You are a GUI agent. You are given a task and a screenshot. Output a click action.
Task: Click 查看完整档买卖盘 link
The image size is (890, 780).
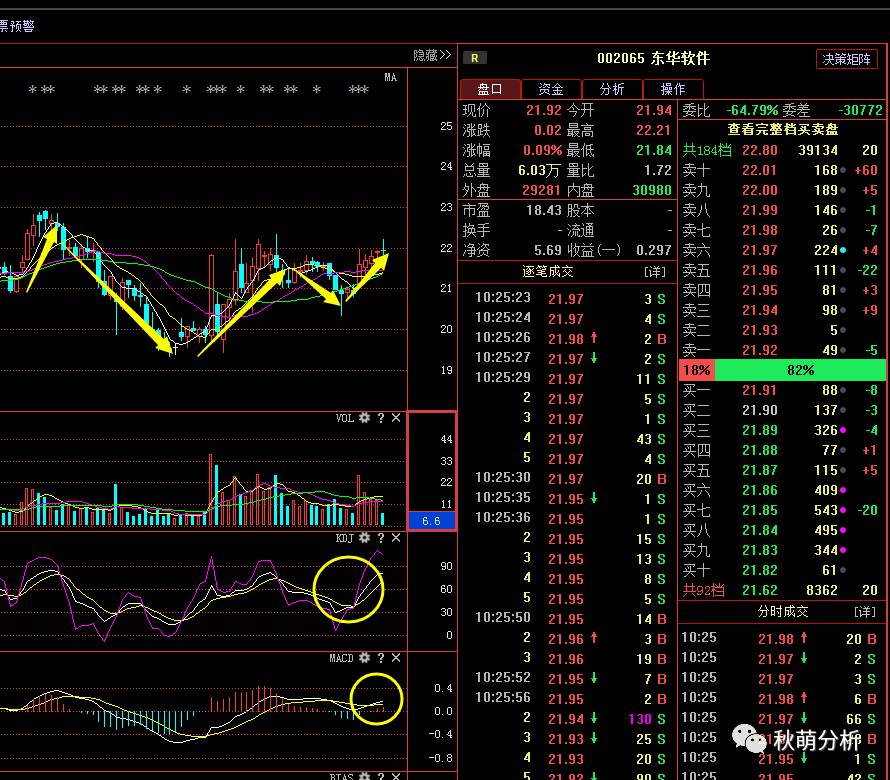782,129
